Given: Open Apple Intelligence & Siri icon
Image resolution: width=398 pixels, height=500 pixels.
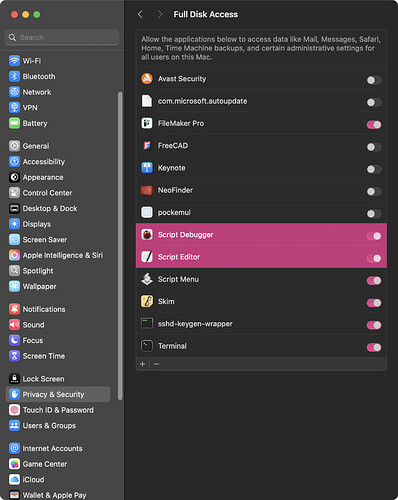Looking at the screenshot, I should (x=14, y=255).
